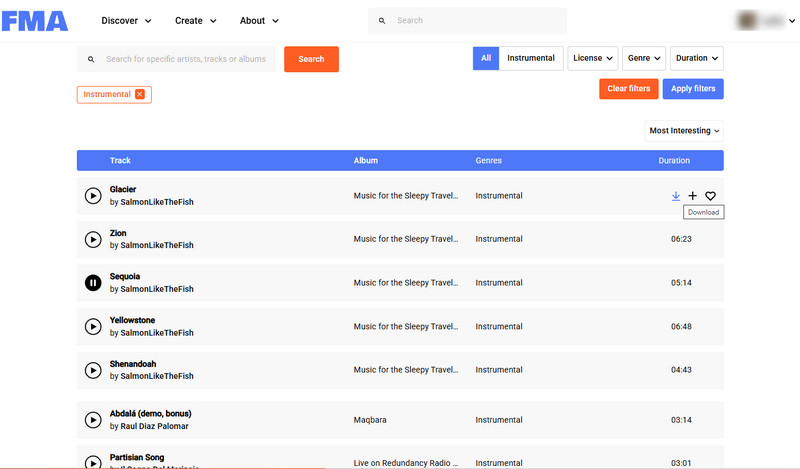Click the Instrumental genre in Sequoia row
Screen dimensions: 800x469
point(498,283)
